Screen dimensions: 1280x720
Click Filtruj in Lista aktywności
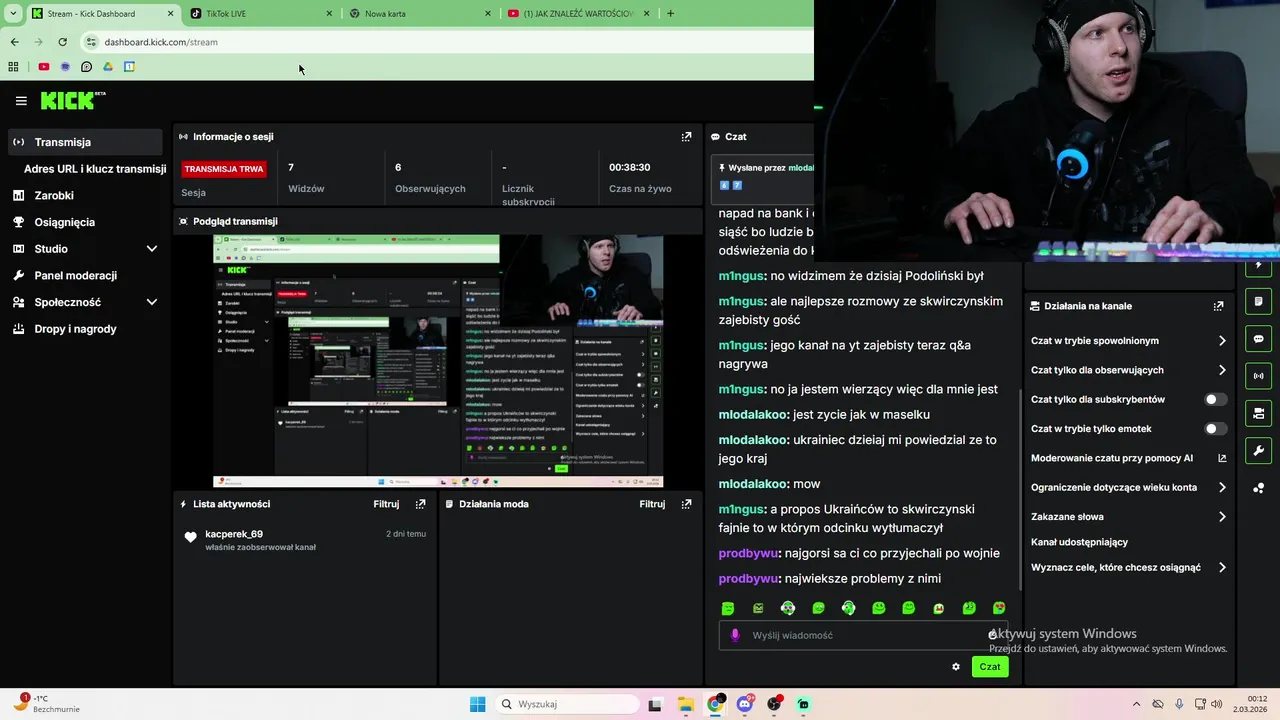click(386, 504)
